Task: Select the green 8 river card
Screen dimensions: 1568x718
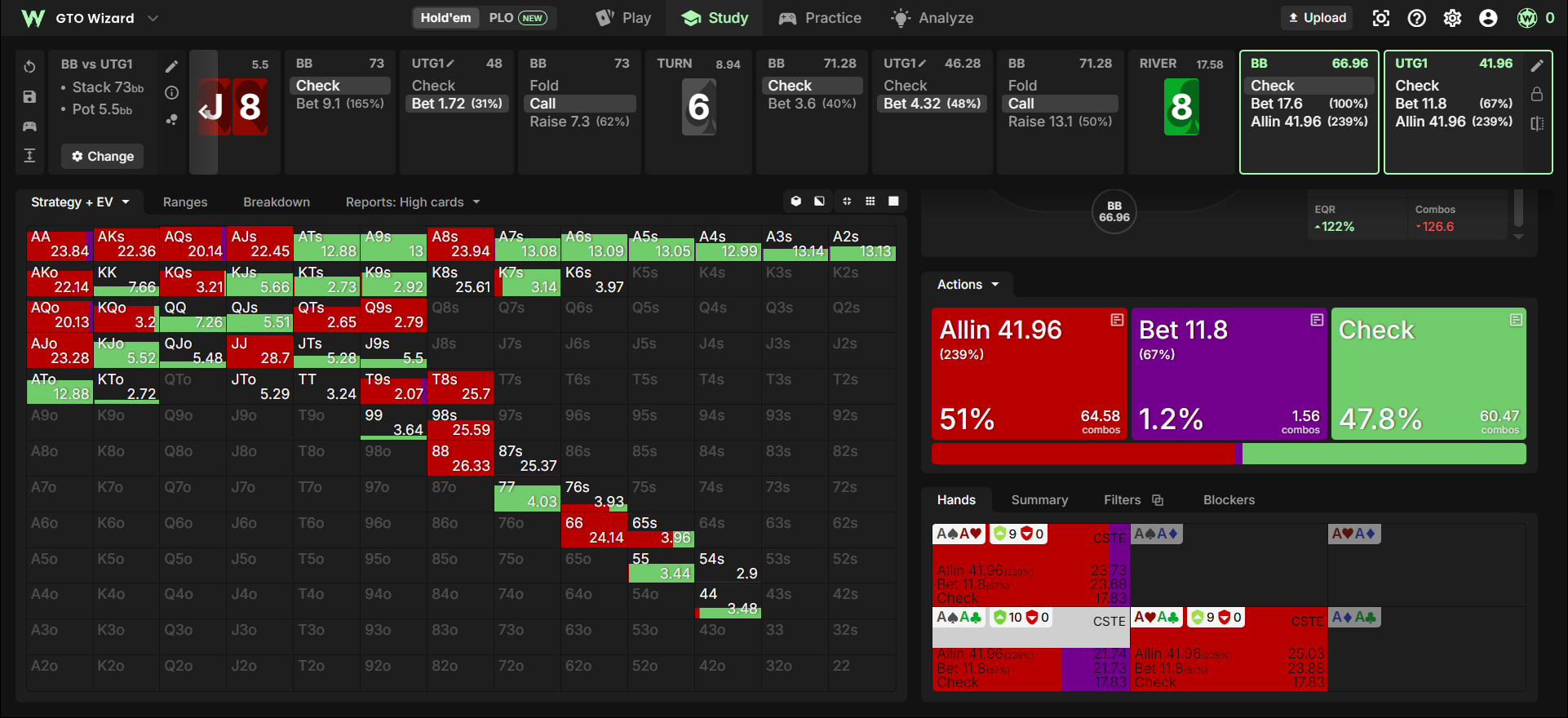Action: click(x=1181, y=107)
